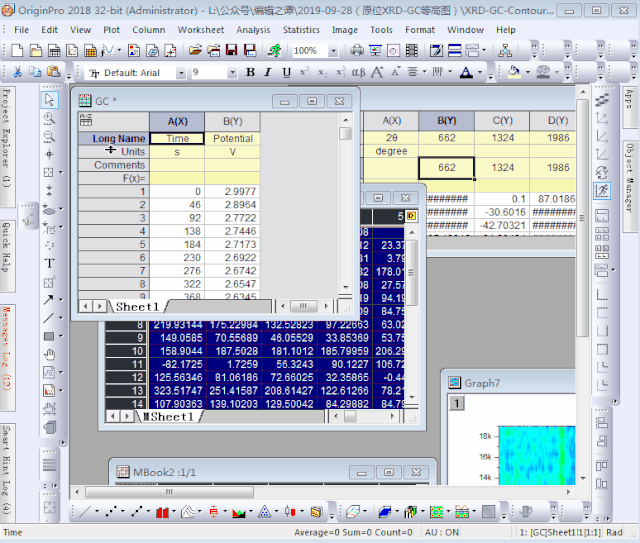Viewport: 640px width, 543px height.
Task: Select the Pointer tool in left toolbar
Action: tap(49, 100)
